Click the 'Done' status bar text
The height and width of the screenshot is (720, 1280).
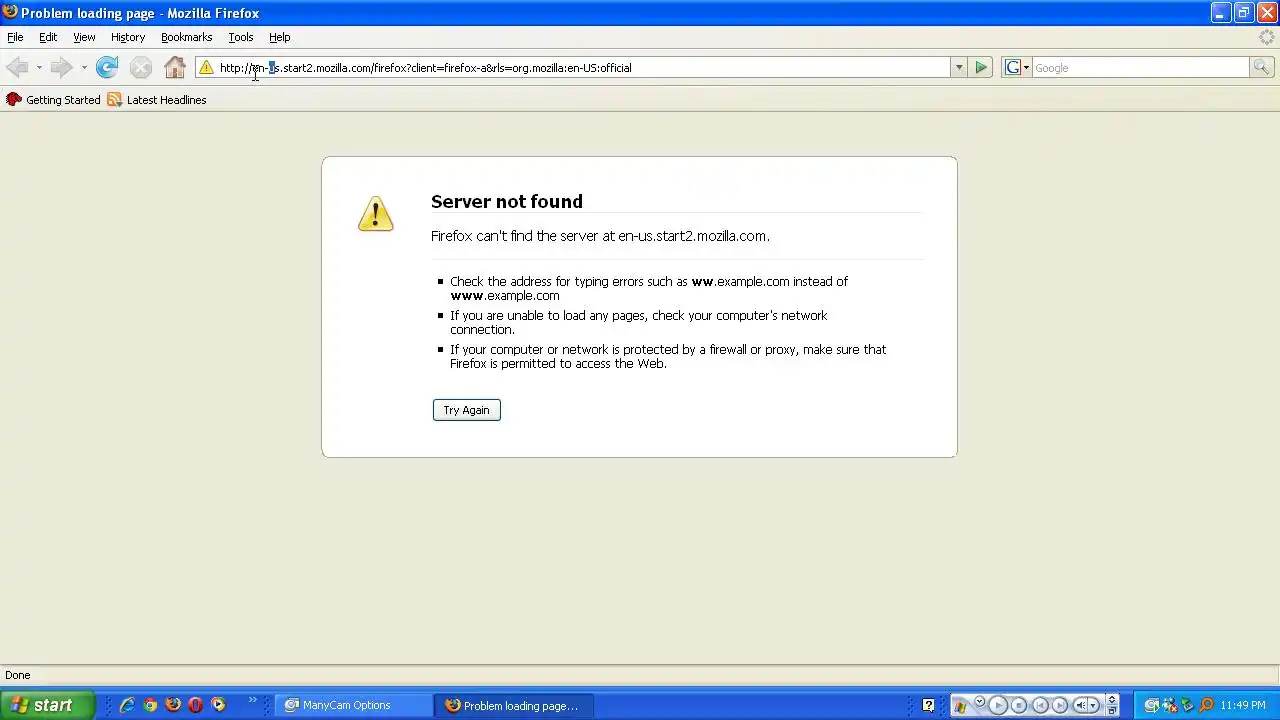pyautogui.click(x=18, y=675)
